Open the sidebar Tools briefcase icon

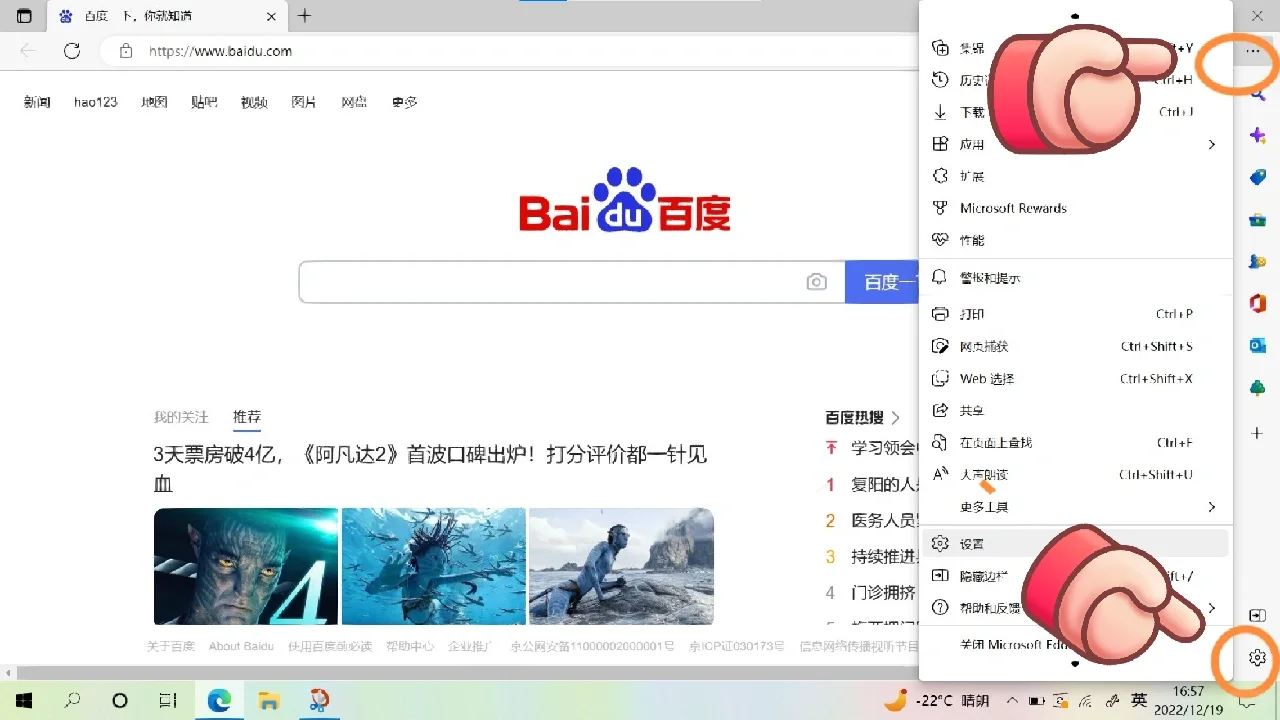1258,219
